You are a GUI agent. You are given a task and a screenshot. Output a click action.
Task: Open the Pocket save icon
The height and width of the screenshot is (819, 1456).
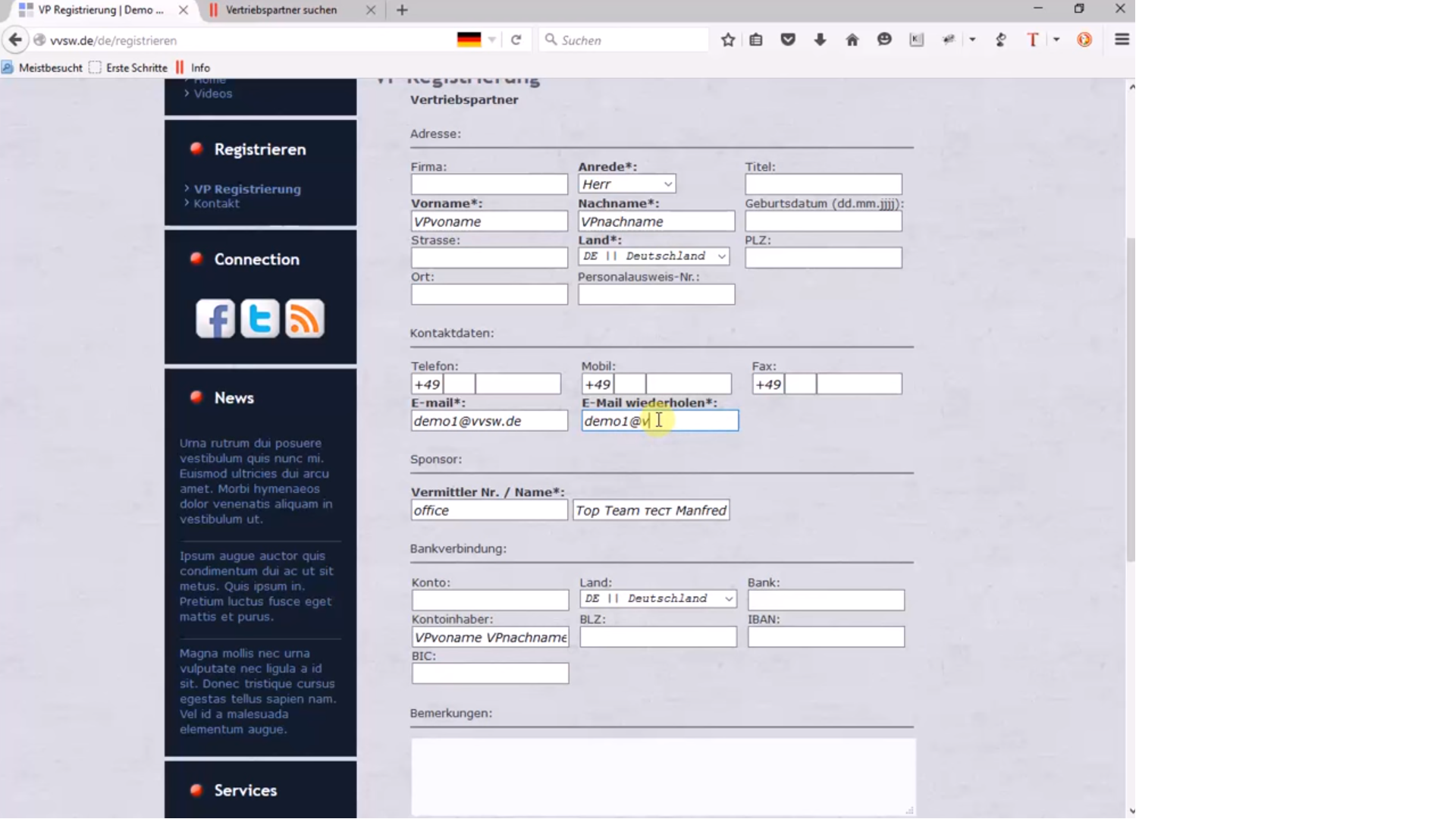[x=788, y=39]
